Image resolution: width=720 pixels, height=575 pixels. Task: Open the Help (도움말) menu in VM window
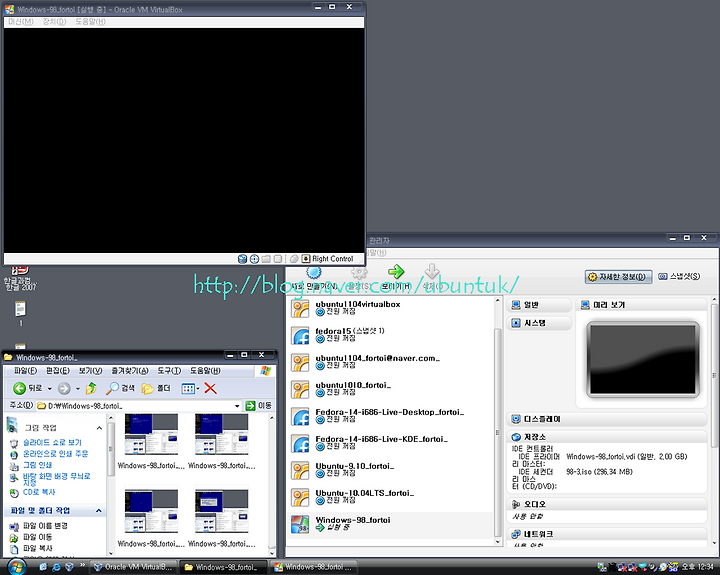tap(90, 22)
